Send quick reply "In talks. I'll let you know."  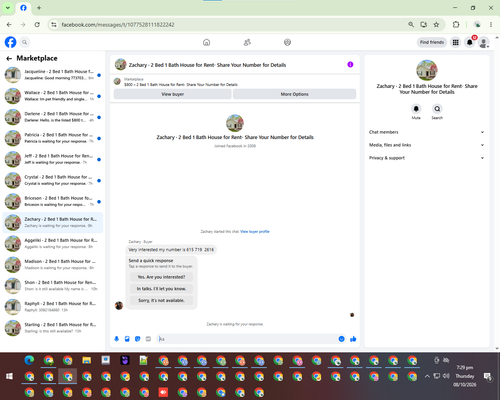pyautogui.click(x=161, y=289)
